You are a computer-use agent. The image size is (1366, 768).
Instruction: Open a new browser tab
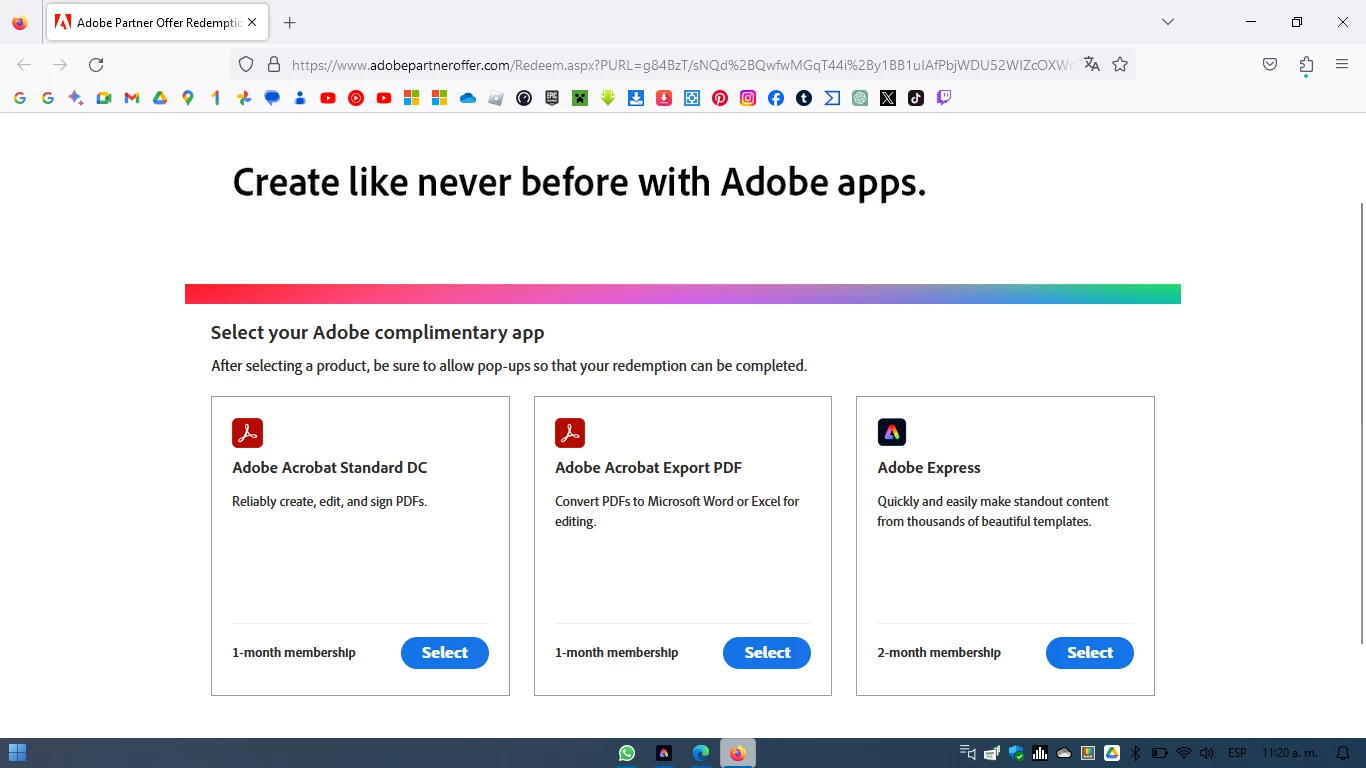click(289, 22)
